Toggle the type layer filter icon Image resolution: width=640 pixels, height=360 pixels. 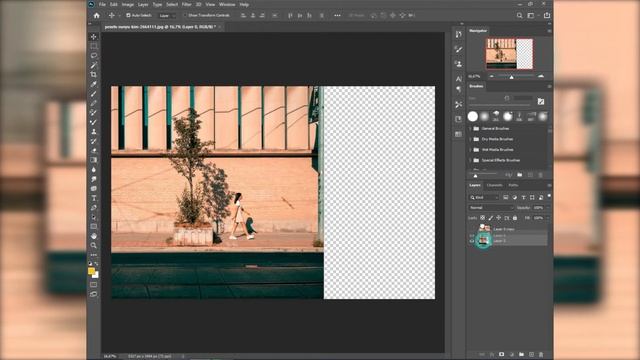(523, 198)
